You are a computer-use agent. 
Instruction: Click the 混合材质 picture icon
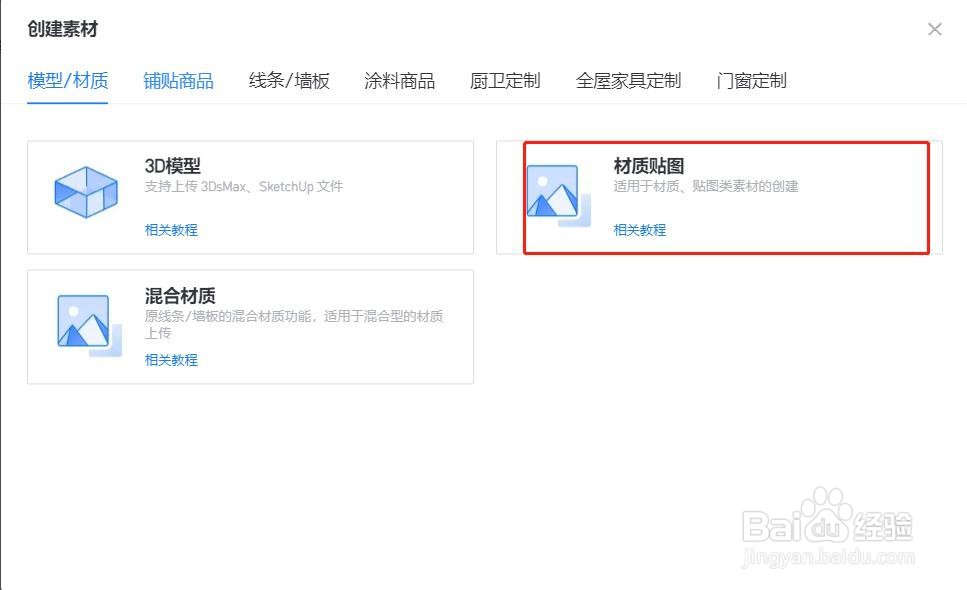[x=89, y=326]
